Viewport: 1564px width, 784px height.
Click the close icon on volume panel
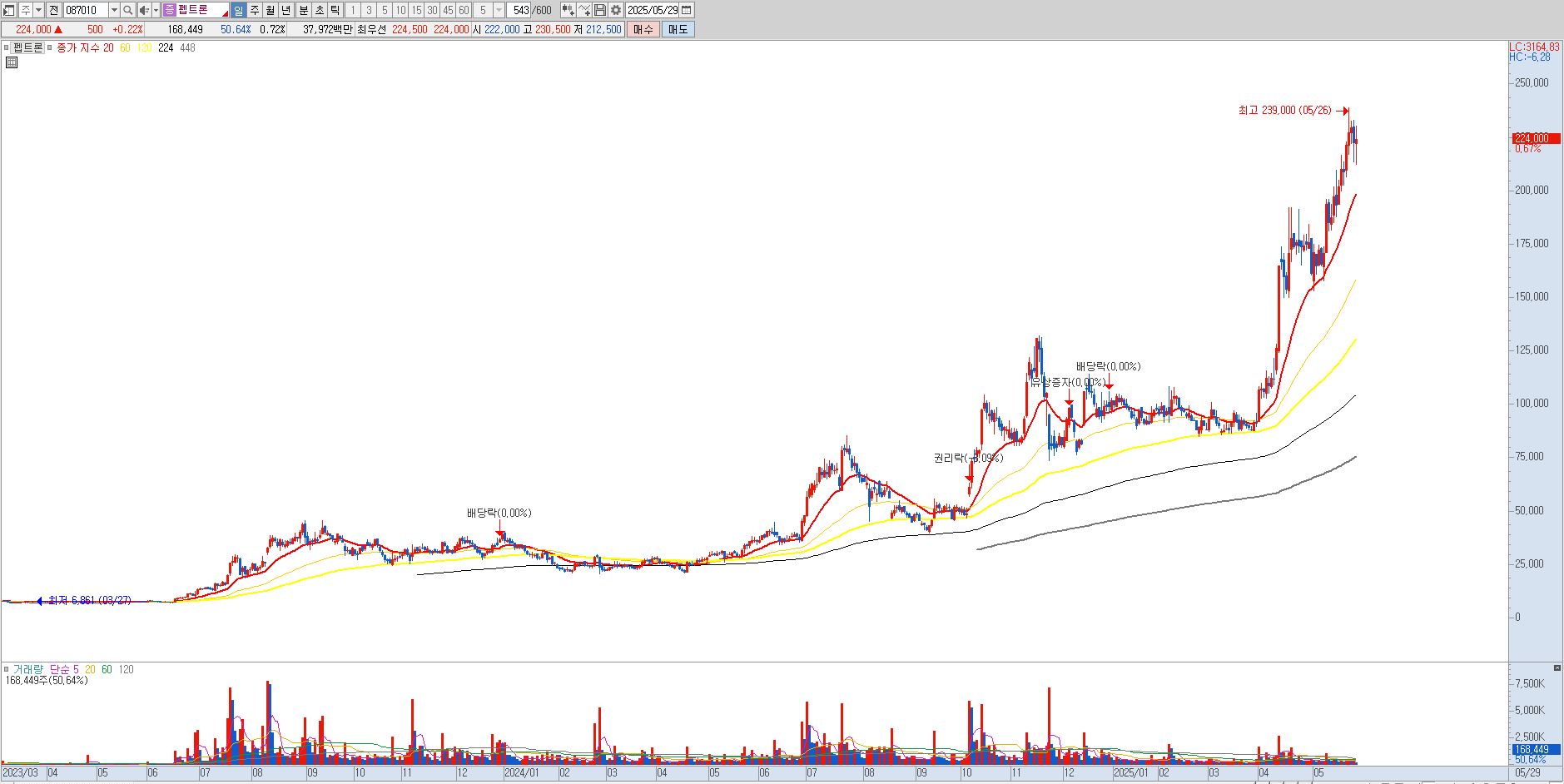coord(1557,667)
